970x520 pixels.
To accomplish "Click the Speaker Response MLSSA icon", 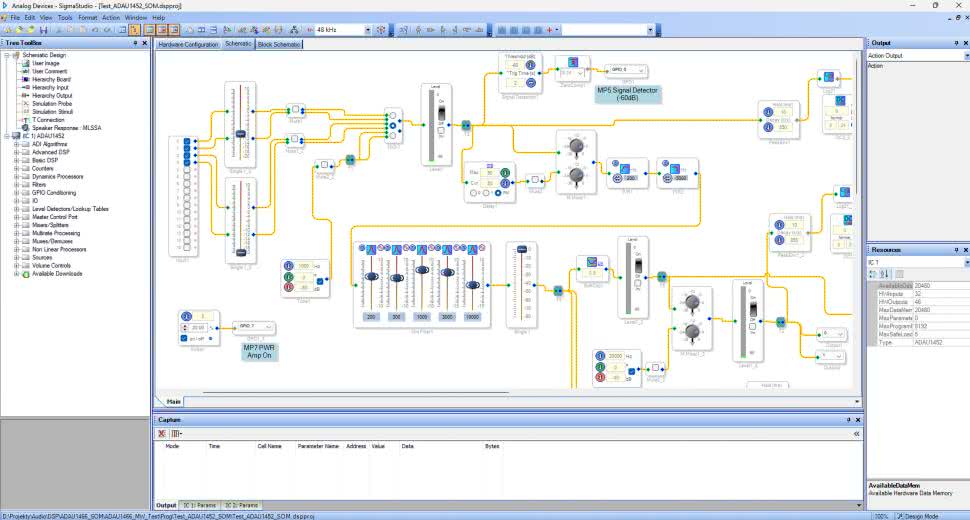I will [x=25, y=128].
